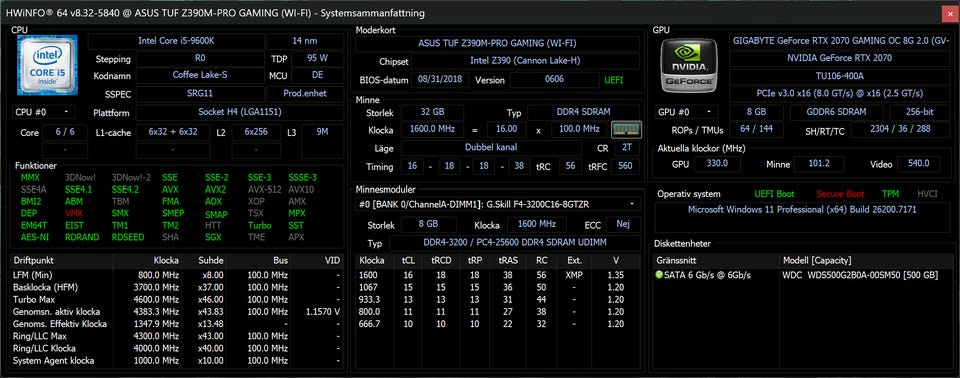Click the Suhde column header
The height and width of the screenshot is (378, 960).
pyautogui.click(x=204, y=260)
